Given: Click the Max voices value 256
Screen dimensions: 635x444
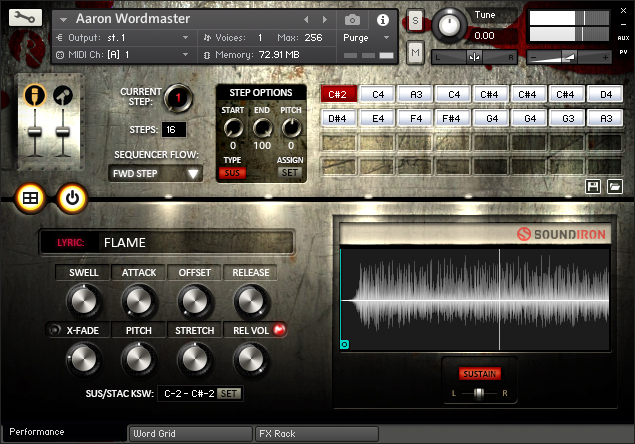Looking at the screenshot, I should tap(313, 38).
